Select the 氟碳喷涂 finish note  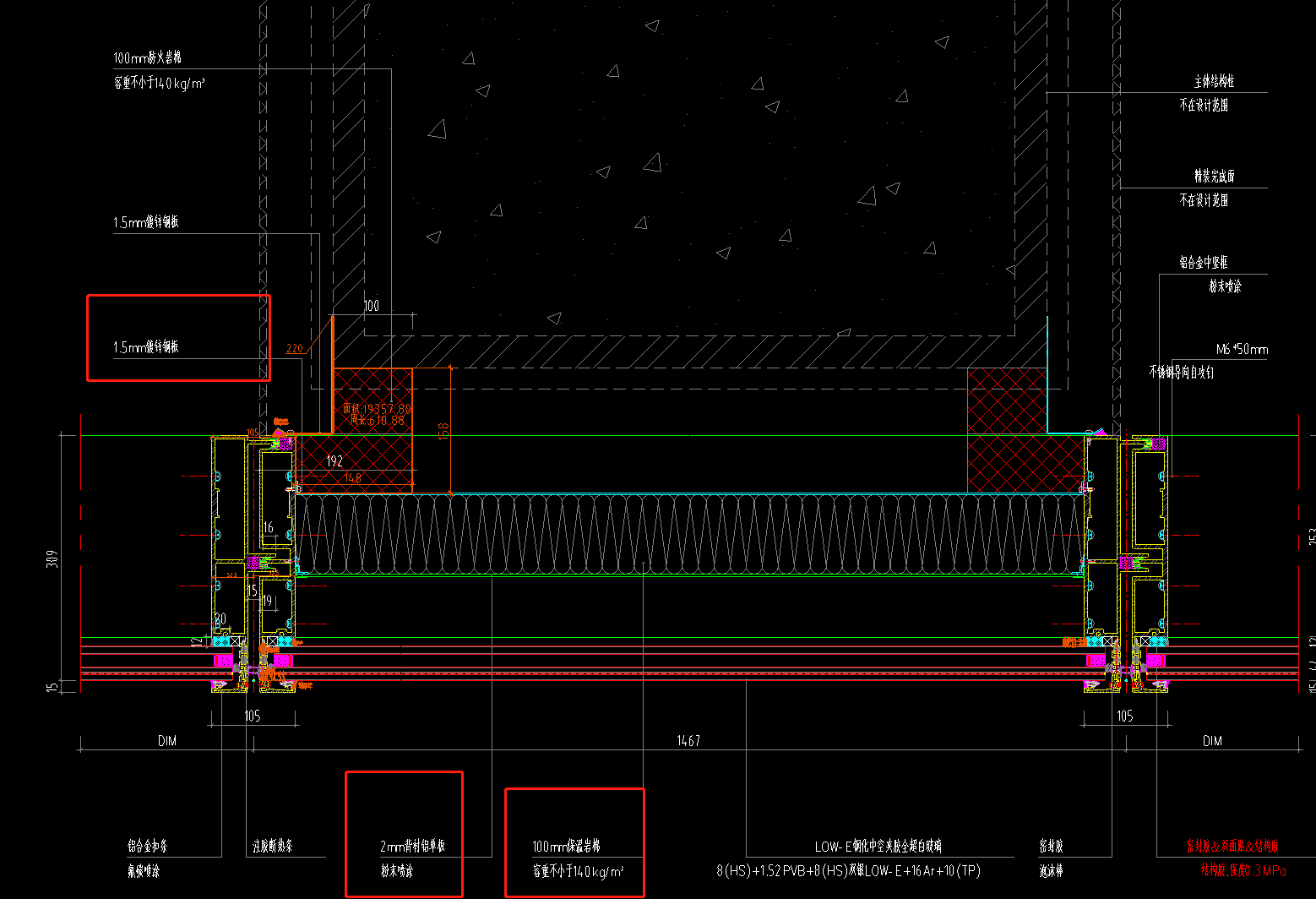click(144, 871)
